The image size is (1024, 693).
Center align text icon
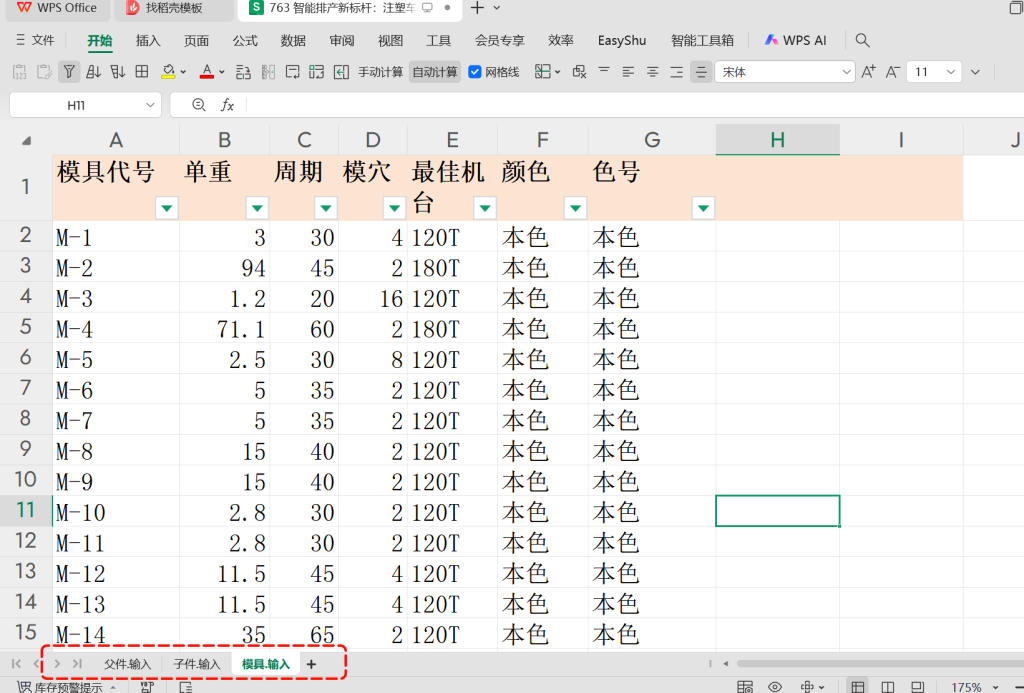[x=652, y=72]
